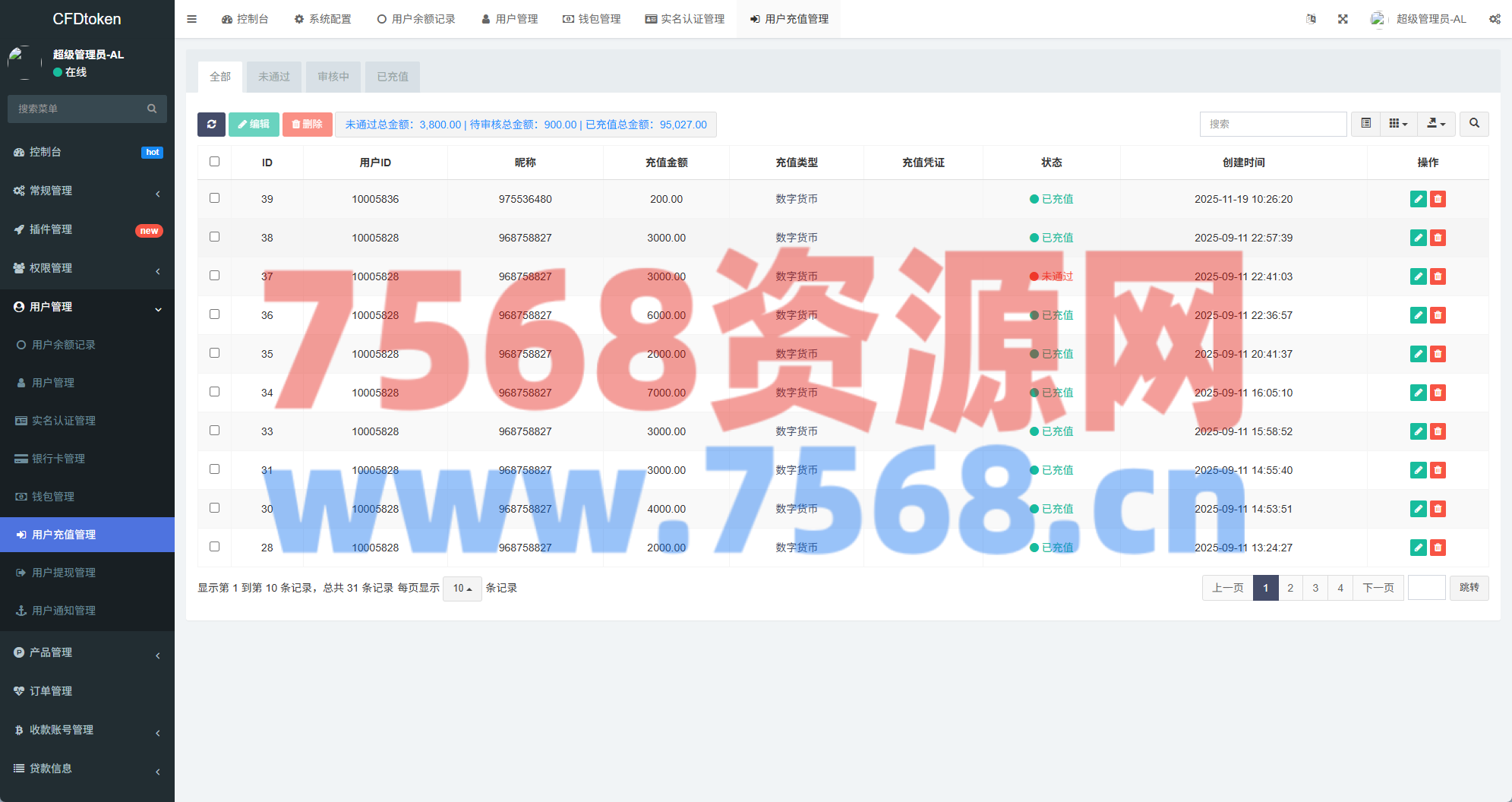Expand the 产品管理 sidebar section
The image size is (1512, 802).
click(51, 652)
